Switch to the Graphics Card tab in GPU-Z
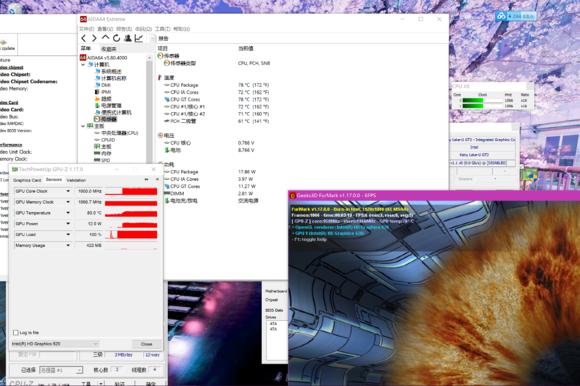The width and height of the screenshot is (580, 386). tap(27, 180)
